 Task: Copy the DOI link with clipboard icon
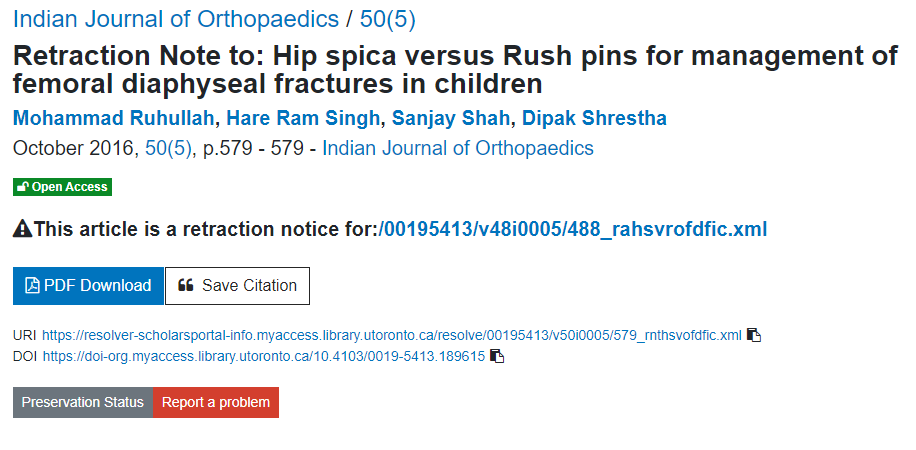497,356
